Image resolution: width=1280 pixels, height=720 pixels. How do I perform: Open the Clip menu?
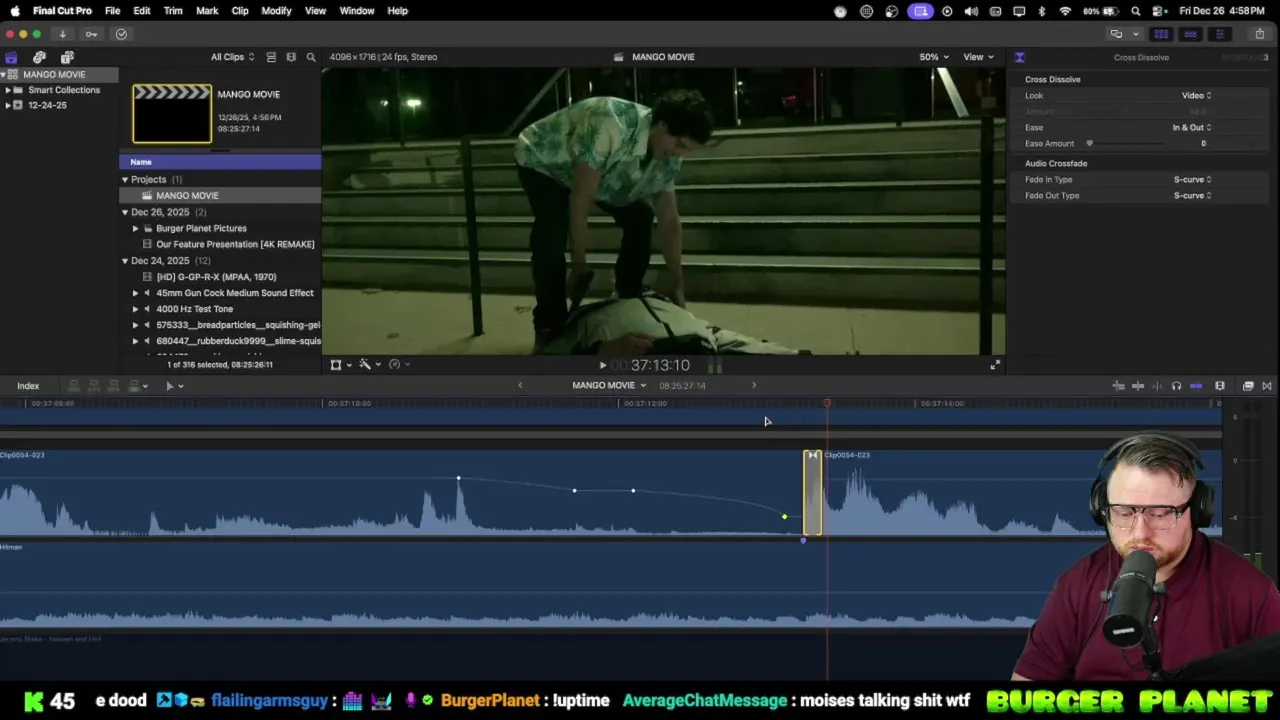(240, 11)
